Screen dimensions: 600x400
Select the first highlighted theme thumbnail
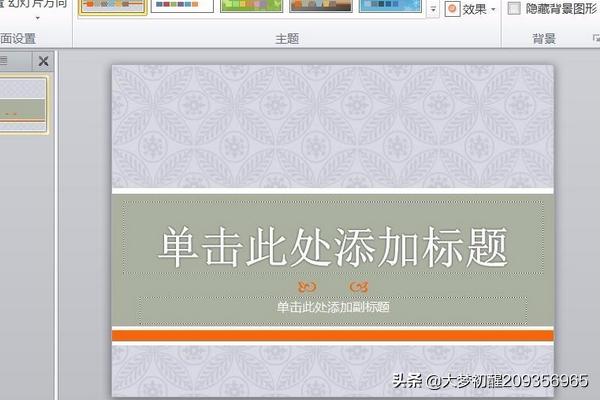point(112,7)
